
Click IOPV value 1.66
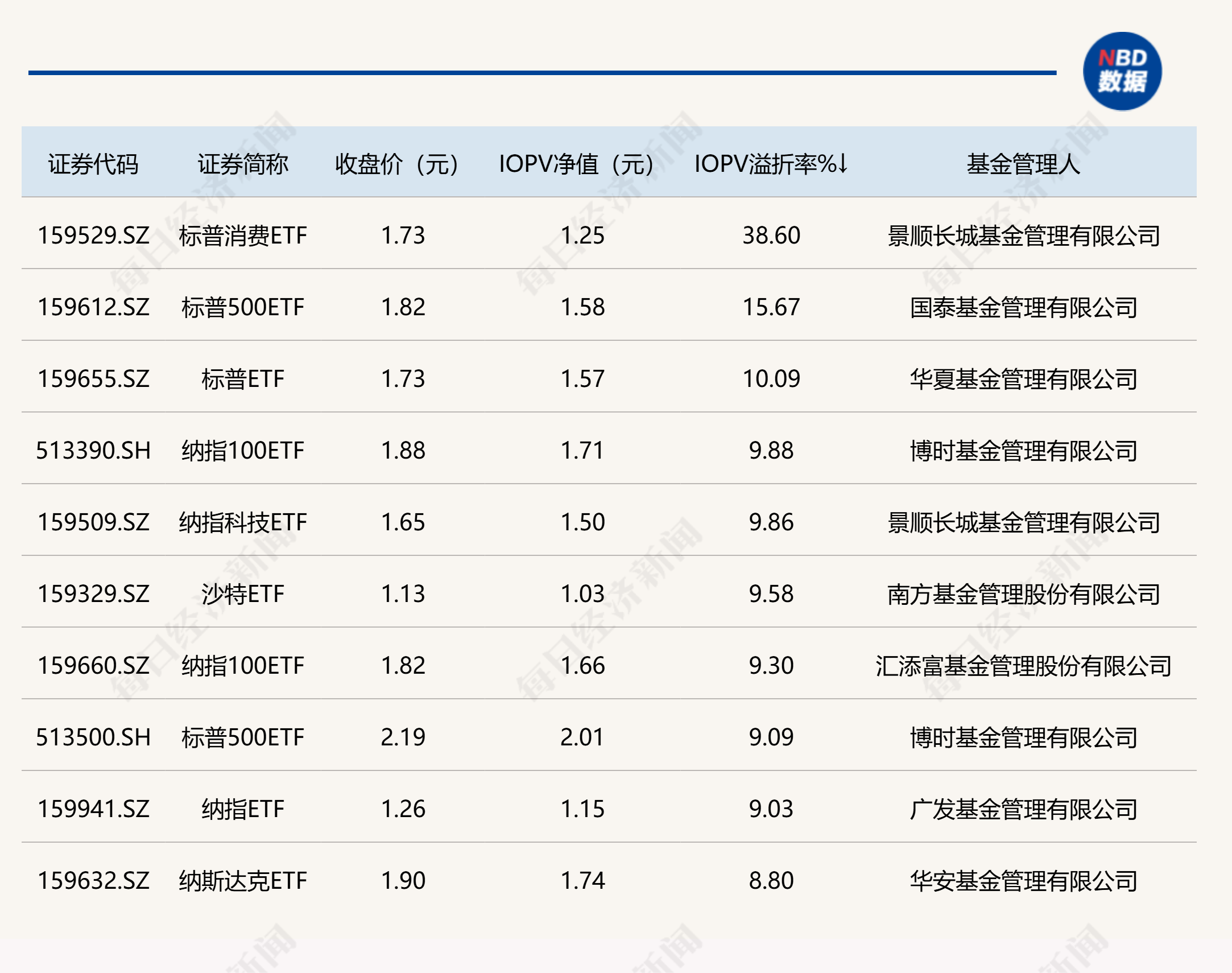coord(582,666)
